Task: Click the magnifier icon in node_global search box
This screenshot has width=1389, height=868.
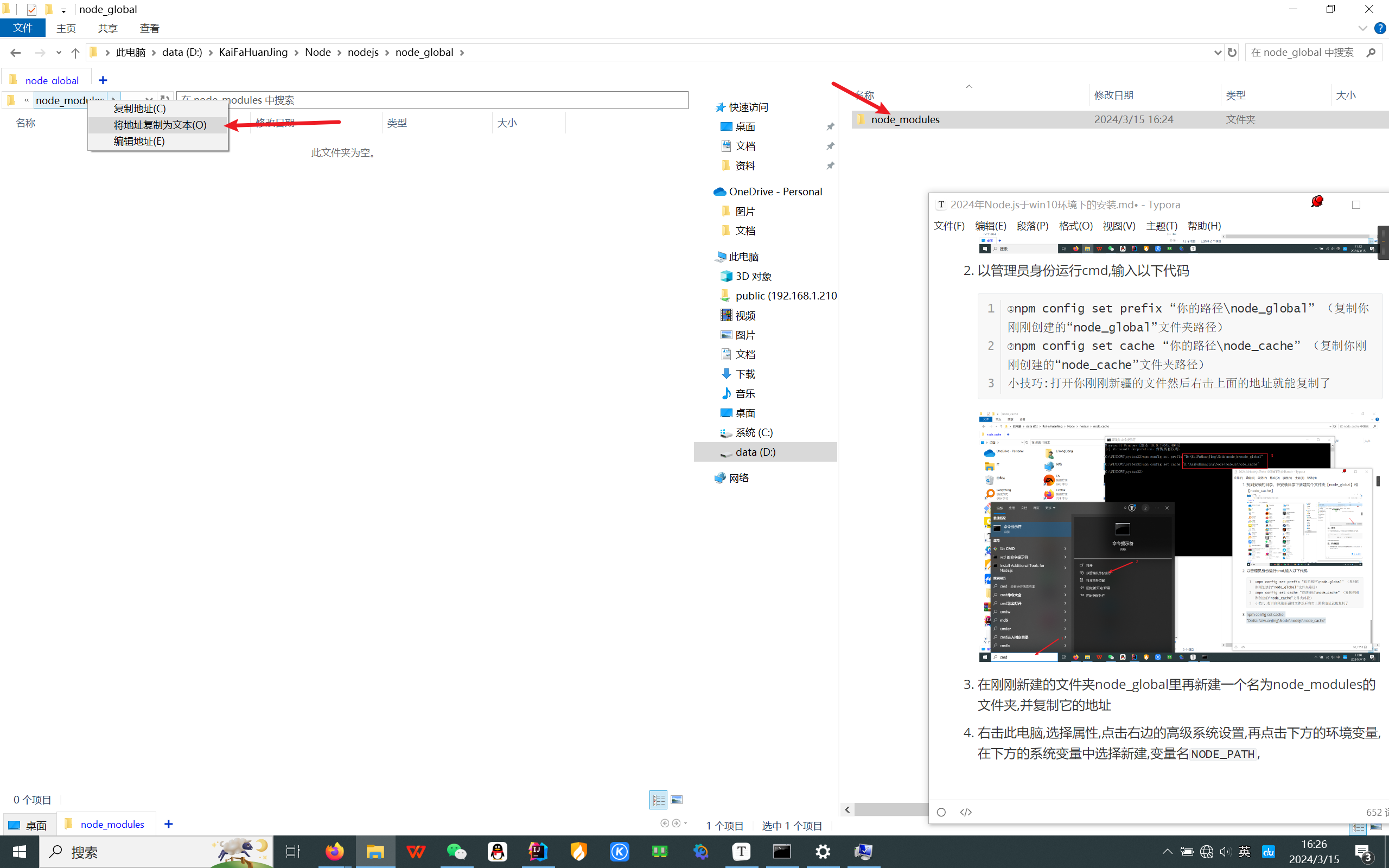Action: [x=1371, y=52]
